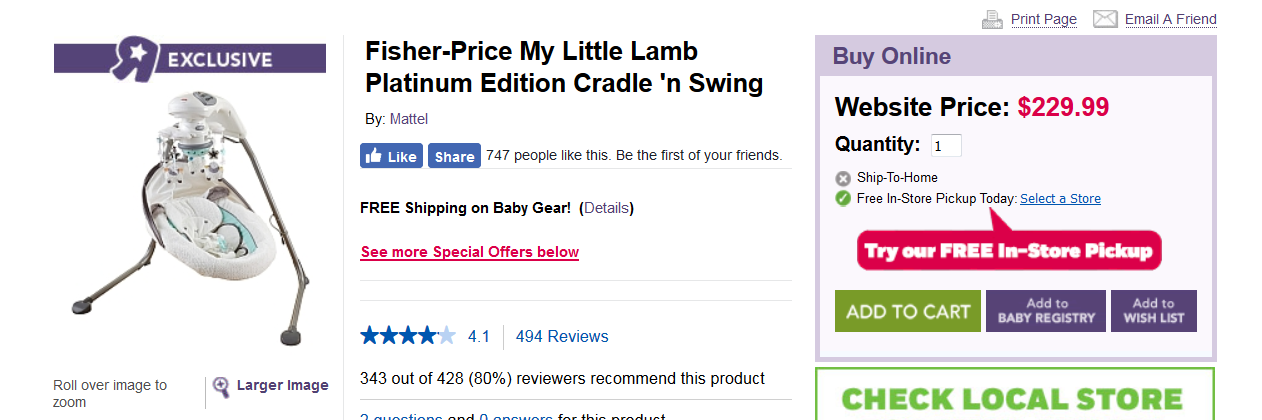The width and height of the screenshot is (1262, 420).
Task: Click the star rating icons
Action: click(x=408, y=336)
